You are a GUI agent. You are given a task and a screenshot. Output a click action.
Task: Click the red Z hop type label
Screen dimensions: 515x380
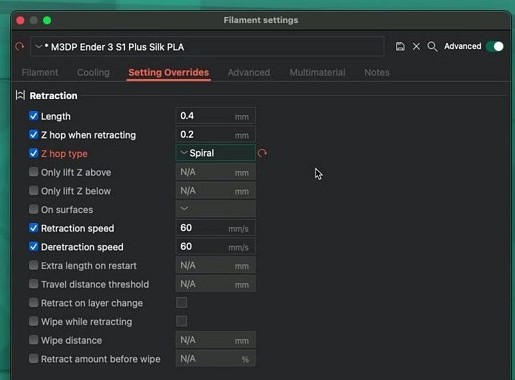click(64, 154)
